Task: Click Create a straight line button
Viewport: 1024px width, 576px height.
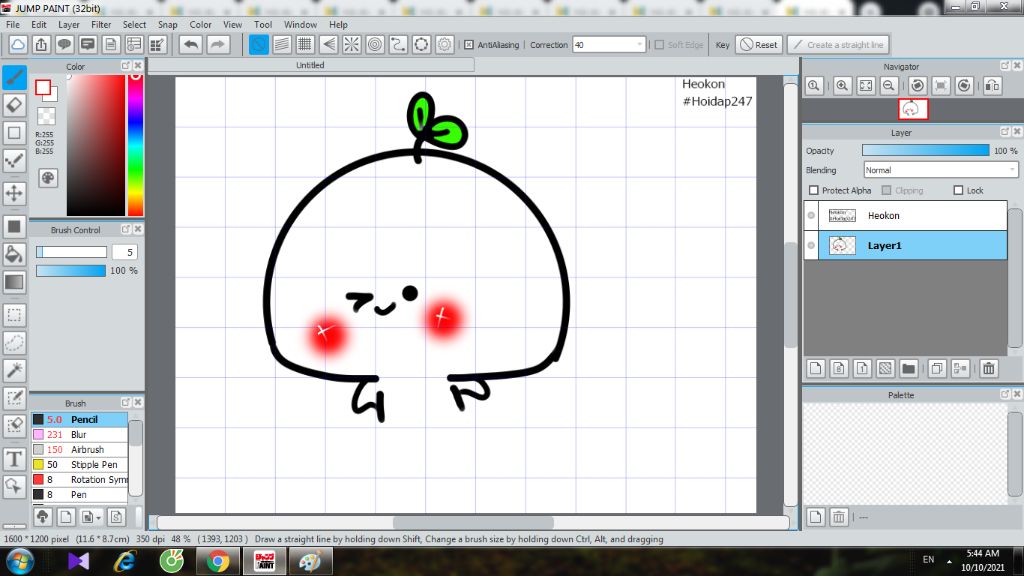Action: tap(838, 44)
